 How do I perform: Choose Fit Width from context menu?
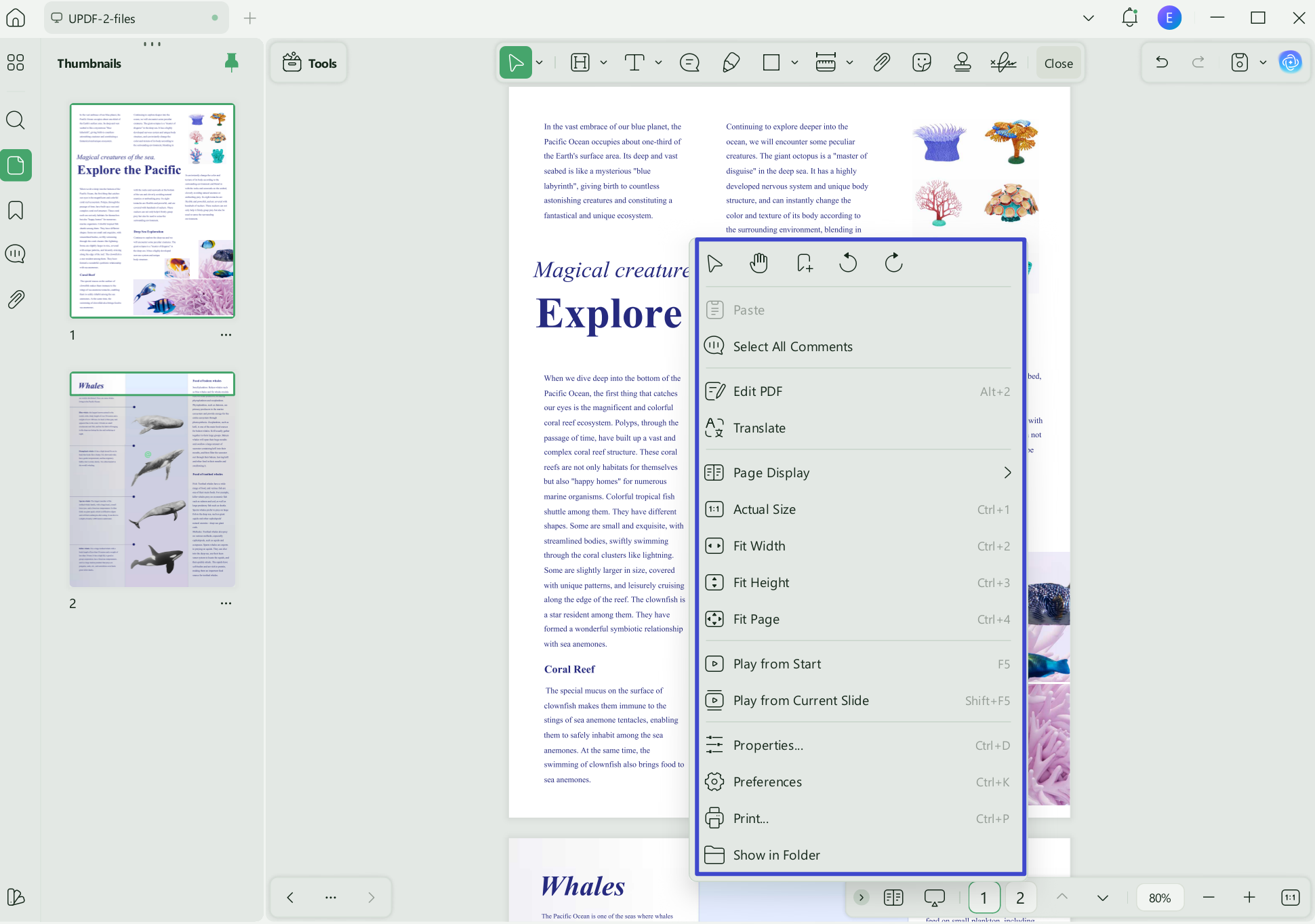(x=858, y=546)
